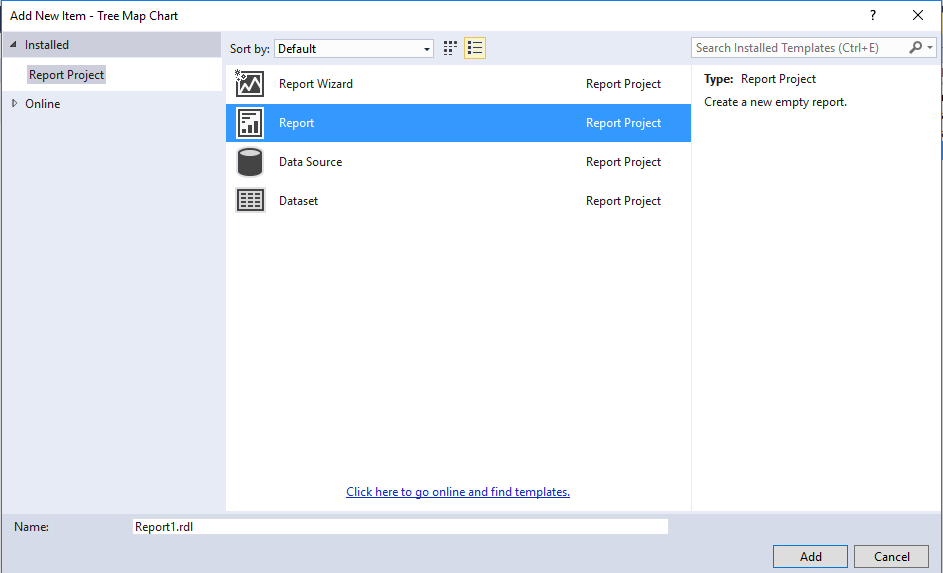The image size is (943, 573).
Task: Click Report Project type in Dataset row
Action: (623, 201)
